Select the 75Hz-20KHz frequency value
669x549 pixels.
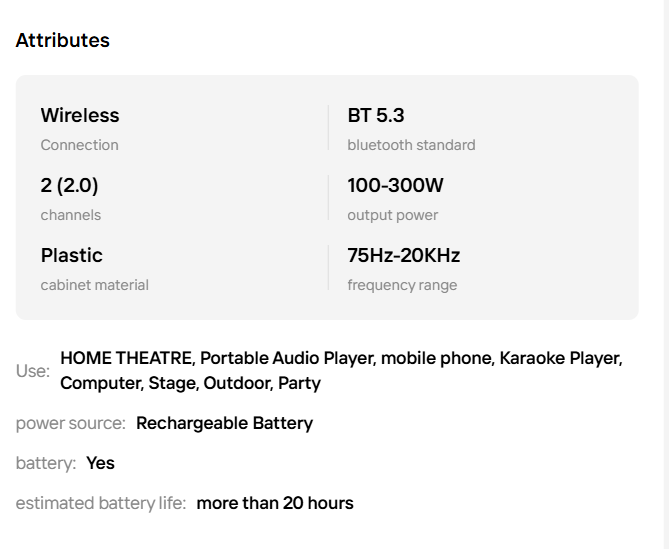[x=403, y=256]
